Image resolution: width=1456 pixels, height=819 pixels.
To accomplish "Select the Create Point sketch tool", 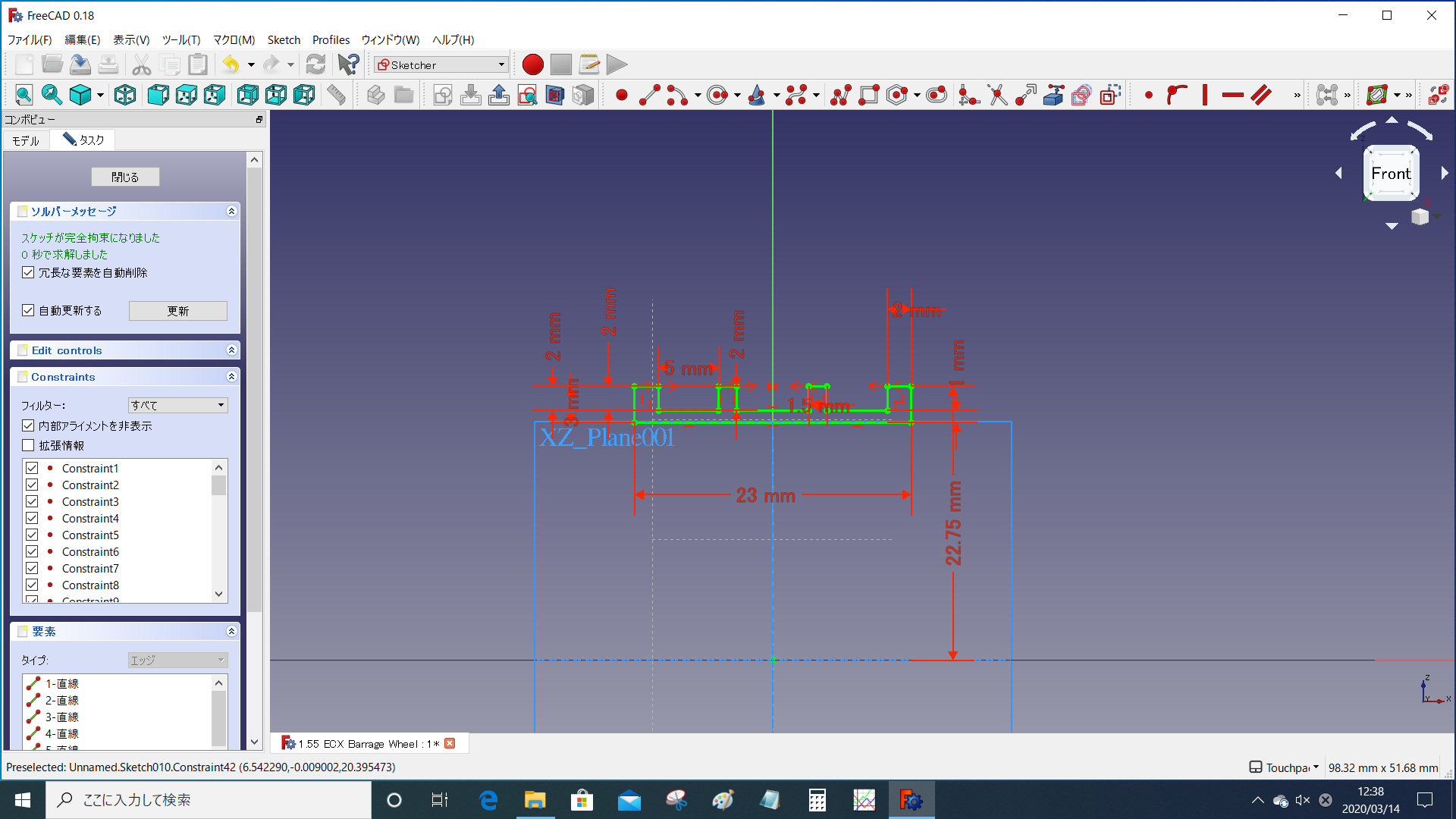I will coord(622,95).
